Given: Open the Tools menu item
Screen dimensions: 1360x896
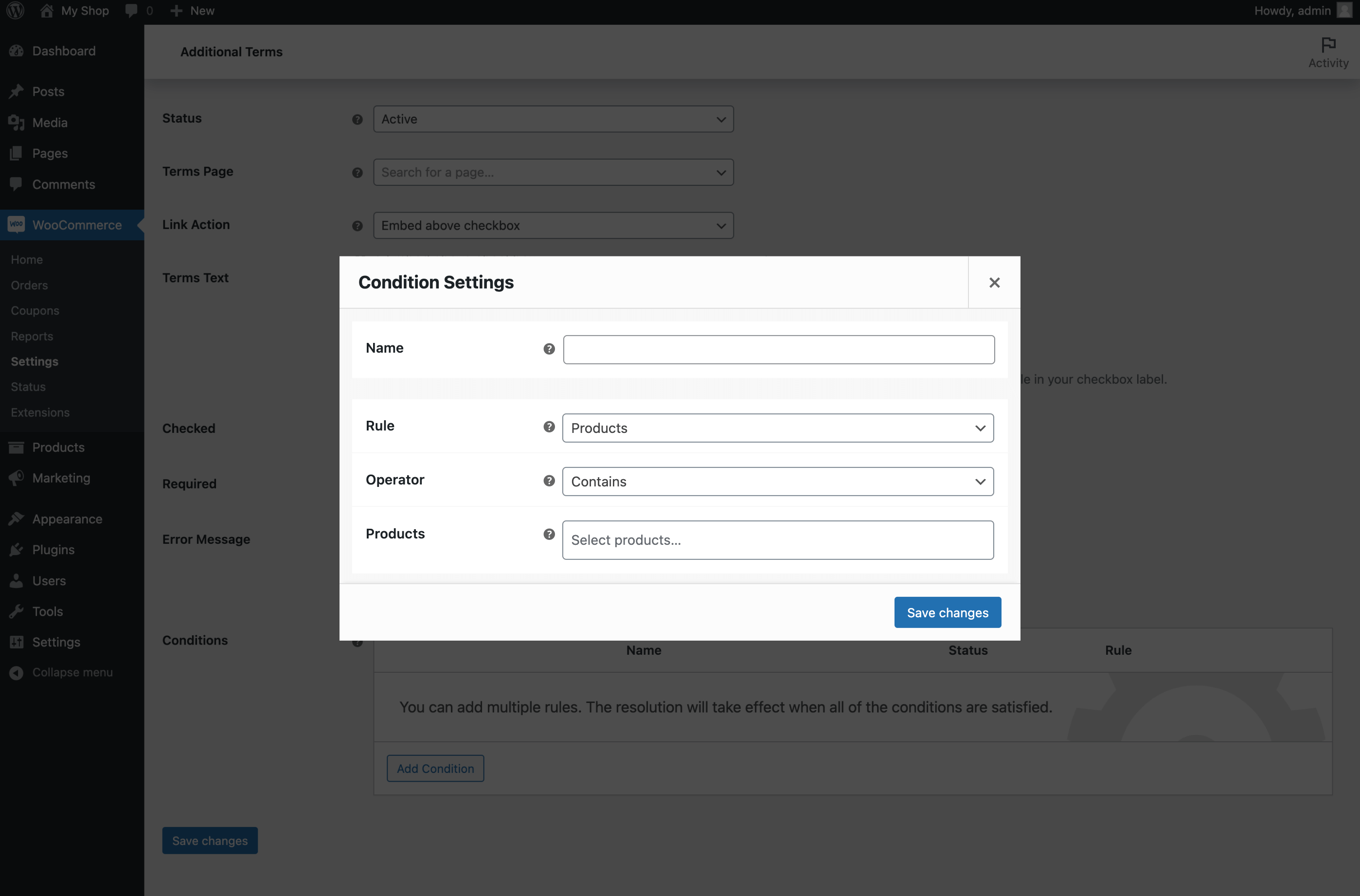Looking at the screenshot, I should (46, 611).
